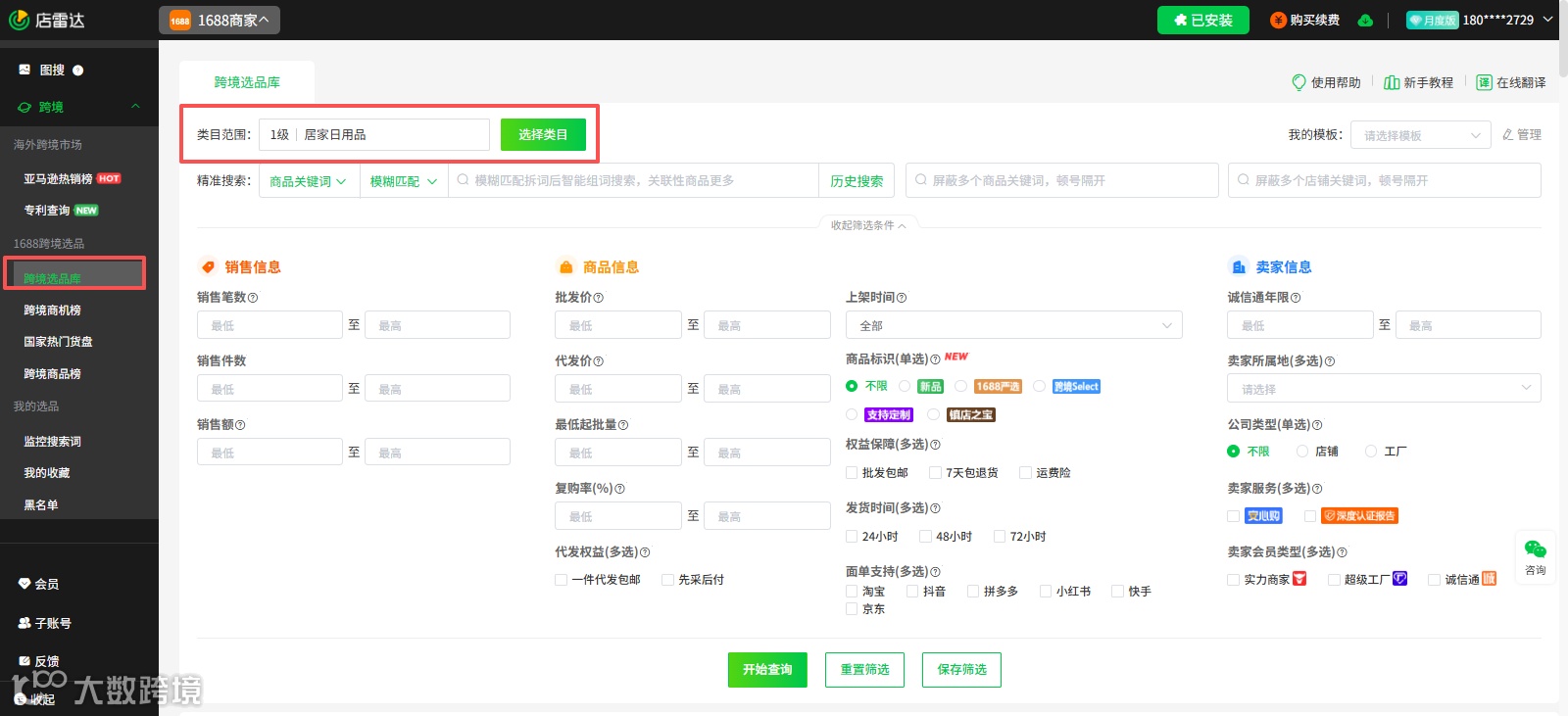The width and height of the screenshot is (1568, 716).
Task: Click help icon beside 诚信通年限
Action: pyautogui.click(x=1296, y=298)
